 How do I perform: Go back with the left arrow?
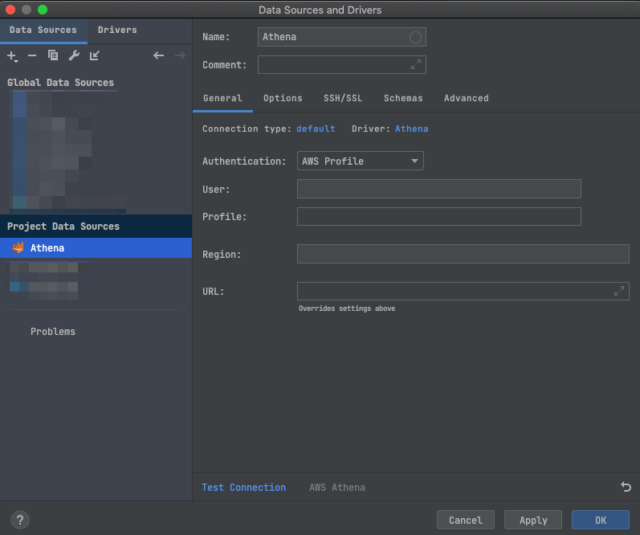[158, 55]
